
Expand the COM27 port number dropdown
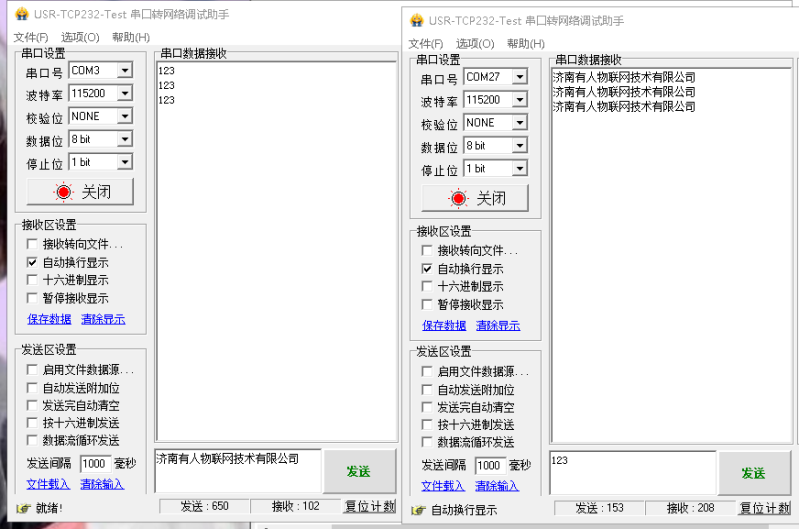click(519, 77)
